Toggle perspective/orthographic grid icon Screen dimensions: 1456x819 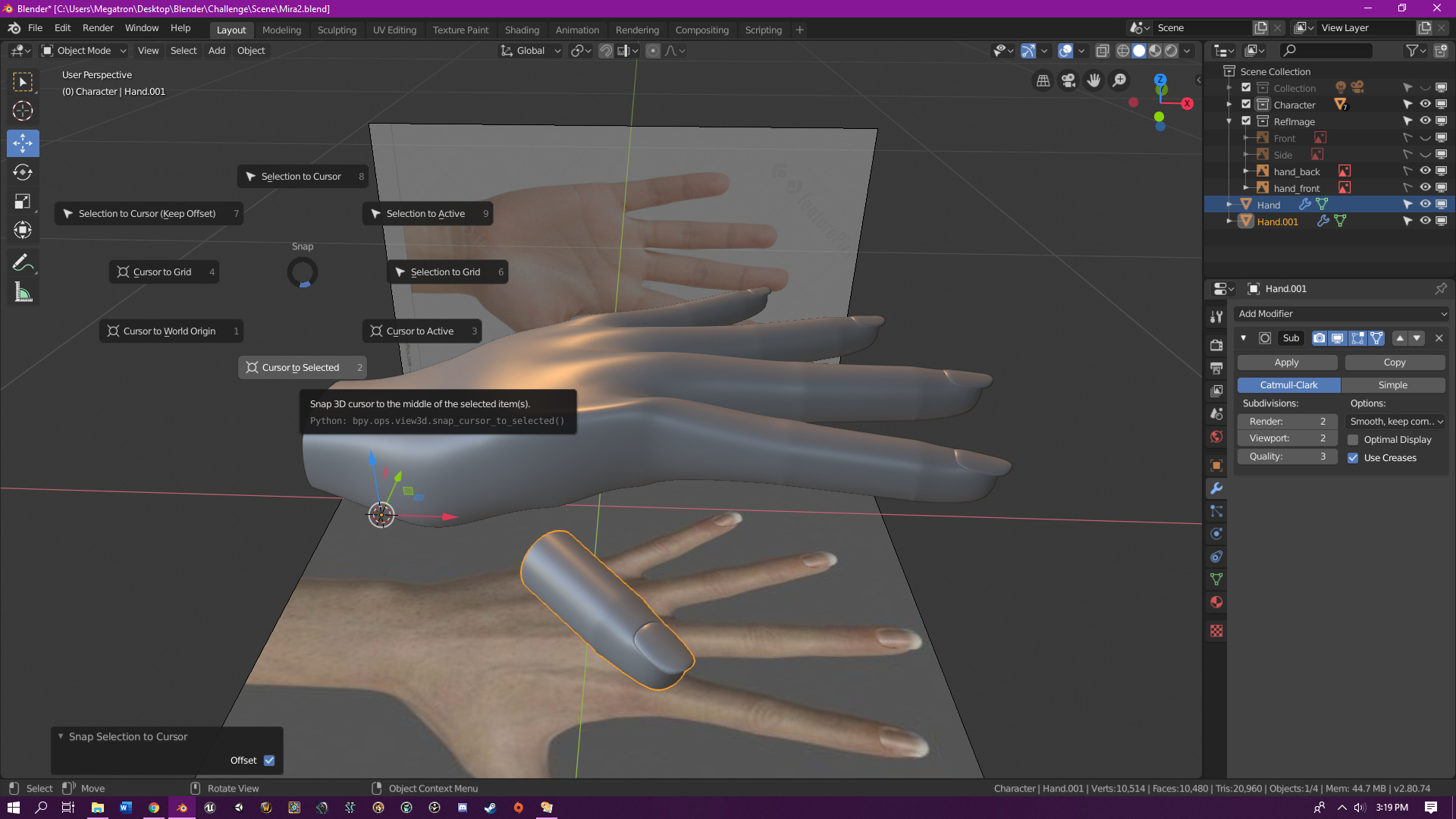coord(1043,80)
